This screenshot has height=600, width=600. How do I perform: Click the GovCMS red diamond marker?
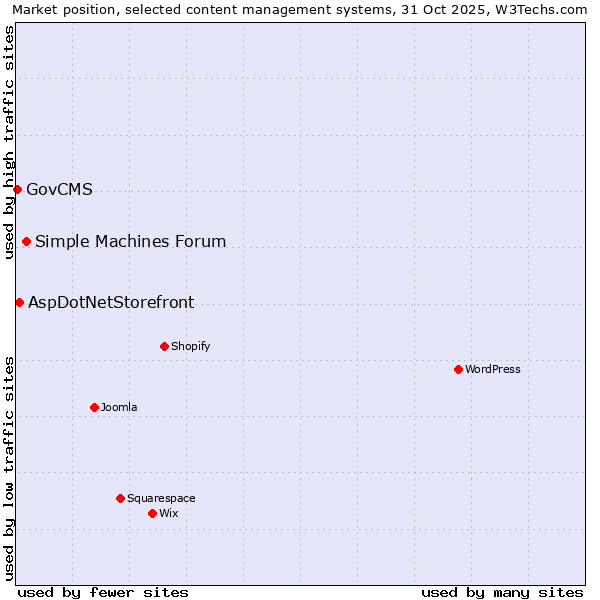[17, 189]
